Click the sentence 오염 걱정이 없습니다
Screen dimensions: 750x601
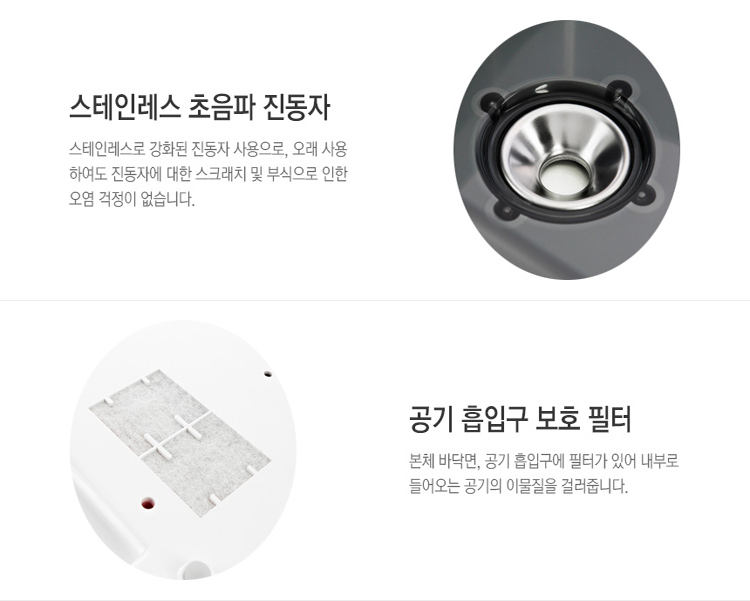coord(132,199)
